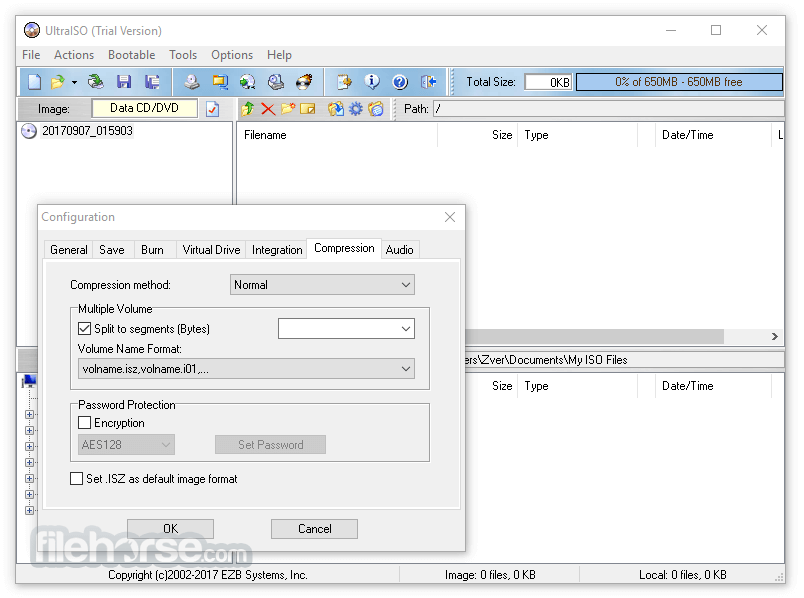Click the red X Delete icon
804x598 pixels.
coord(268,109)
